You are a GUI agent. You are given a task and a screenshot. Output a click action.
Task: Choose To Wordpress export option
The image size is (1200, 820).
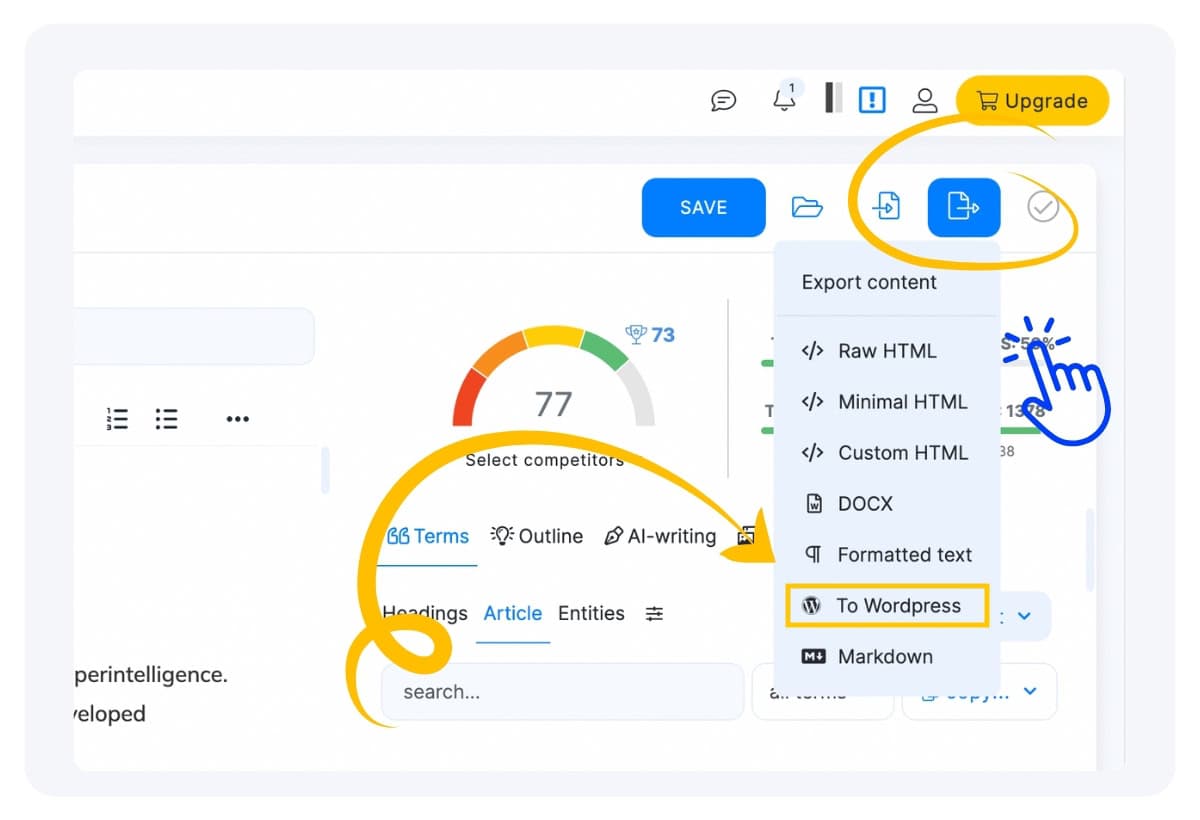click(887, 606)
